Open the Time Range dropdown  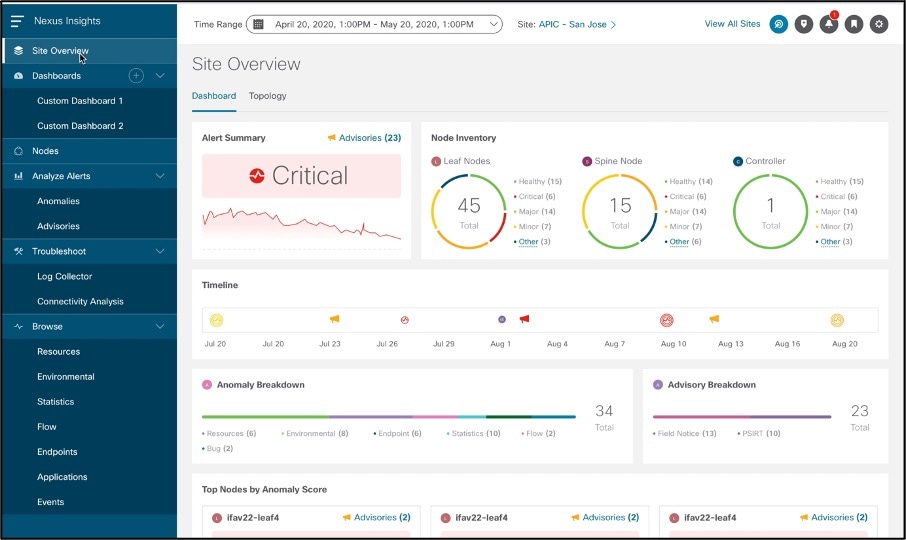click(374, 24)
